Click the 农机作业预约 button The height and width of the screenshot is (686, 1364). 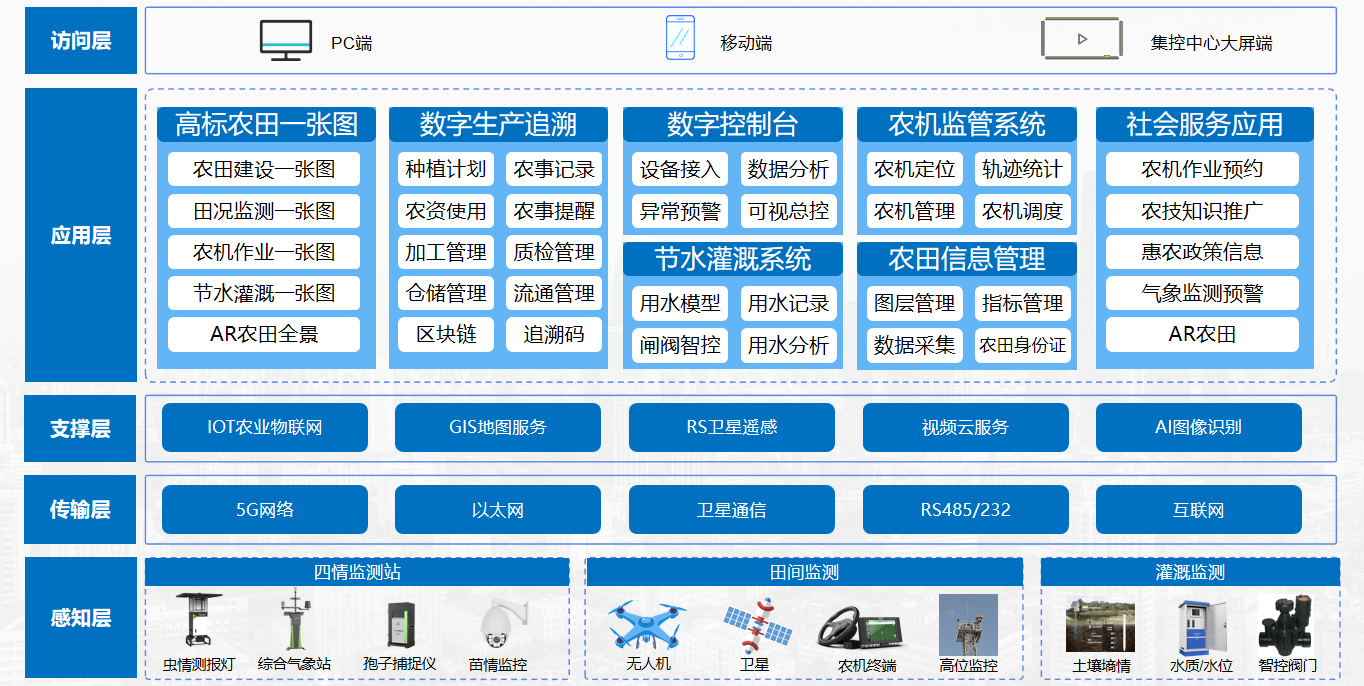pyautogui.click(x=1202, y=169)
